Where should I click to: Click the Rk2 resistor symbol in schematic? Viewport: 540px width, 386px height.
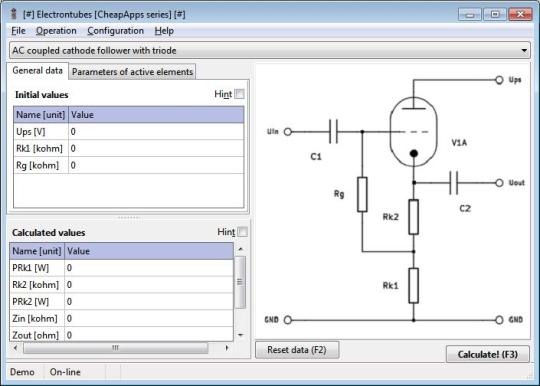pos(414,217)
